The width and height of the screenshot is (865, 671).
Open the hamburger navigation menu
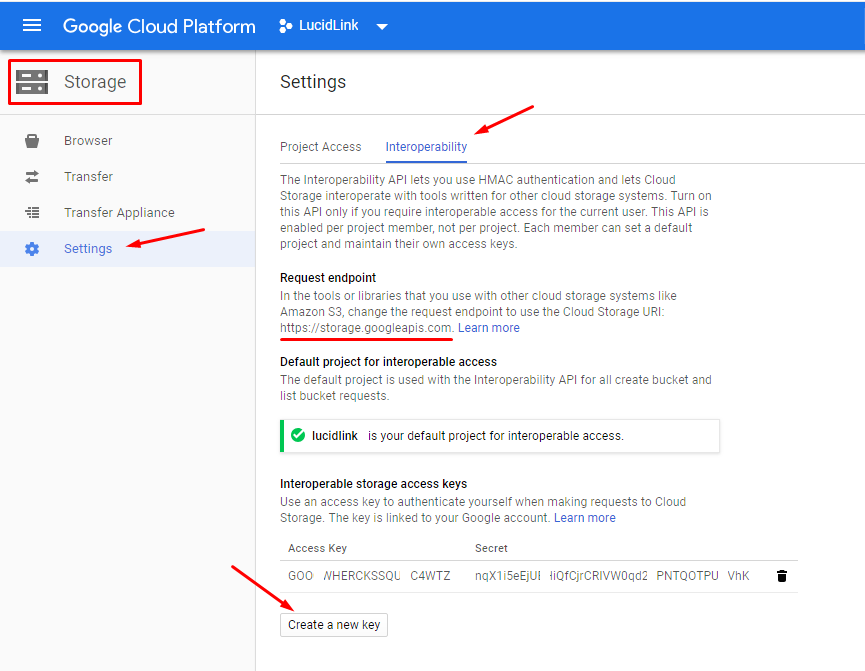point(31,25)
